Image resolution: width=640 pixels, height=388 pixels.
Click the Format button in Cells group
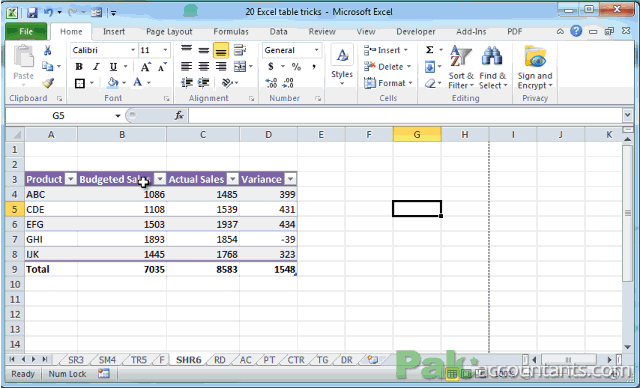388,83
